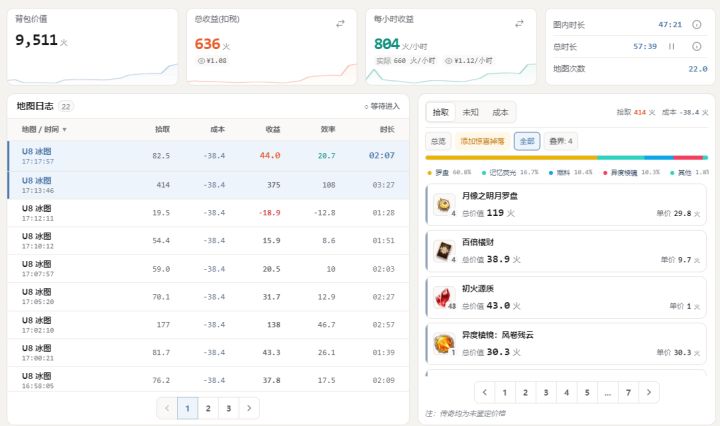This screenshot has width=720, height=426.
Task: Click 记忆荧光 legend entry
Action: click(x=510, y=173)
